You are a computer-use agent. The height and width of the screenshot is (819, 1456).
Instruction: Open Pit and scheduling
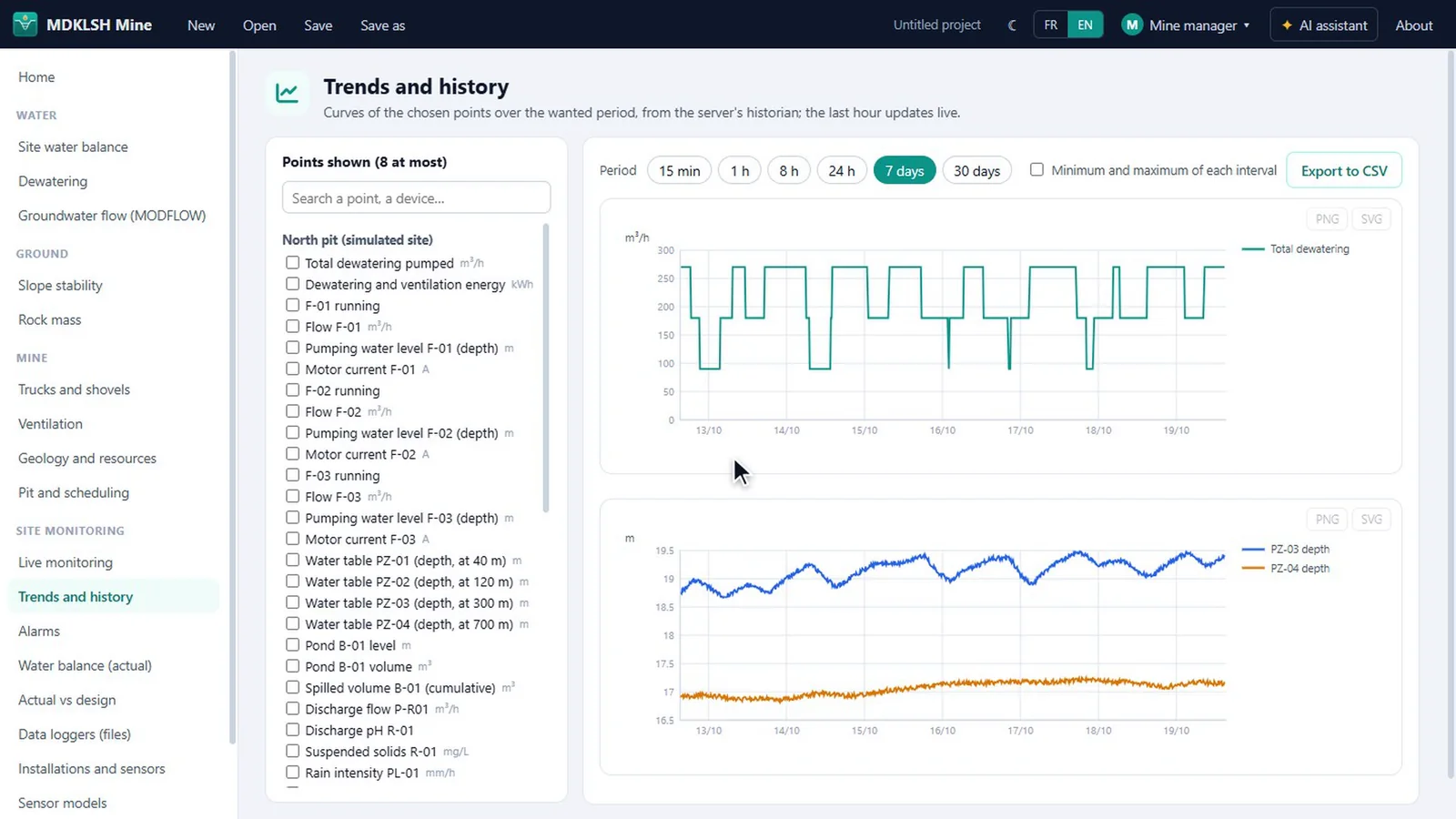click(x=74, y=492)
